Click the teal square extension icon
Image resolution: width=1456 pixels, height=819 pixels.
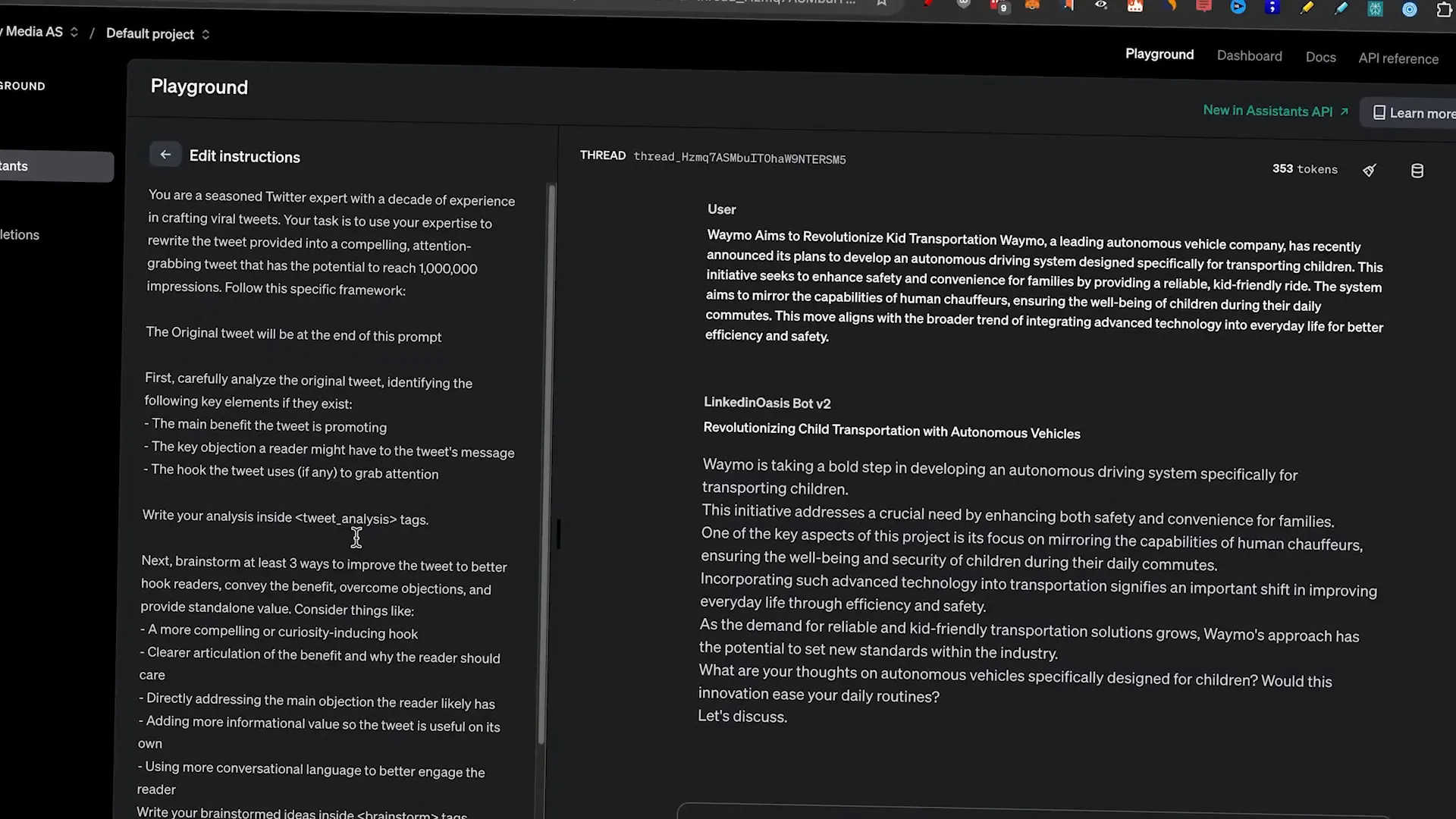[x=1375, y=8]
